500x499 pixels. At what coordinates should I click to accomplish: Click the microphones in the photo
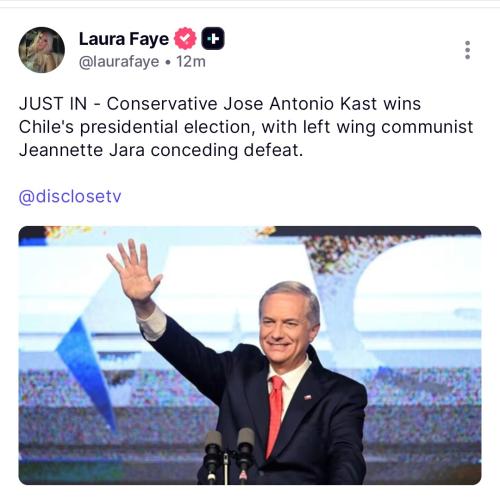[229, 456]
